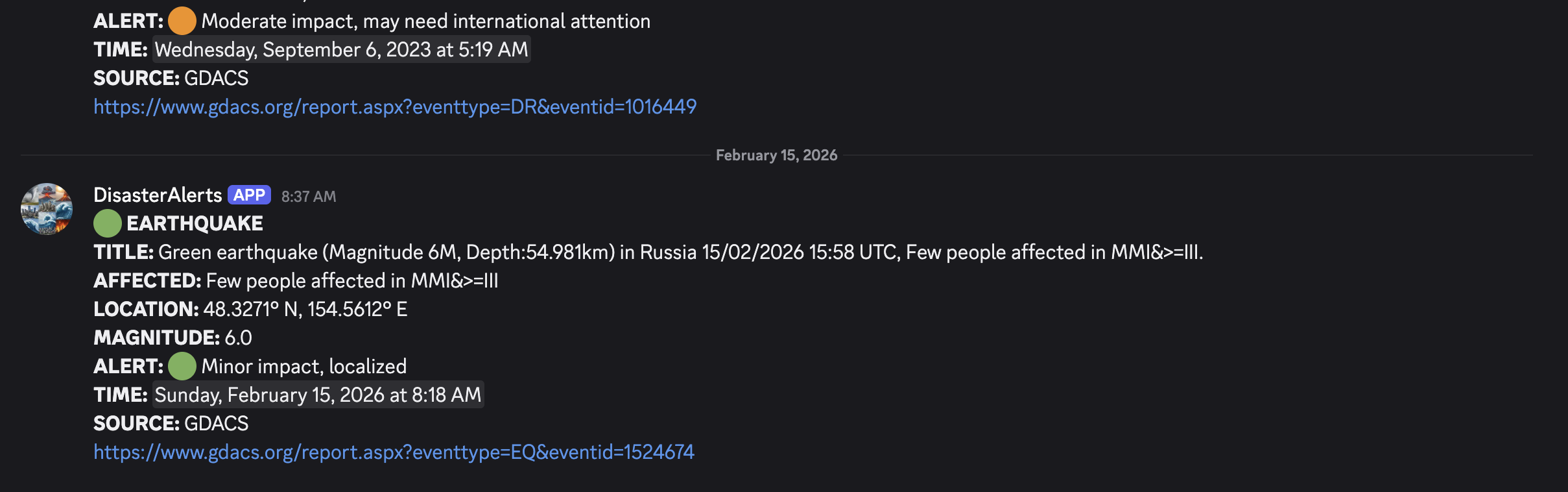1568x492 pixels.
Task: Click the green circle next to EARTHQUAKE
Action: click(x=108, y=223)
